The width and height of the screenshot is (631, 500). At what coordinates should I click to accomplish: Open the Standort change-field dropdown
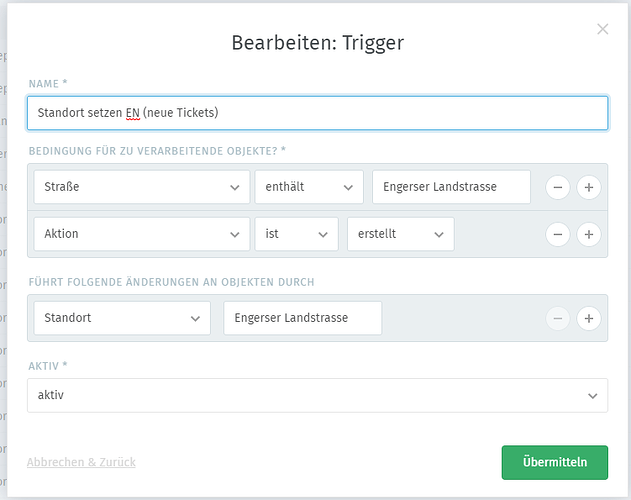click(122, 318)
